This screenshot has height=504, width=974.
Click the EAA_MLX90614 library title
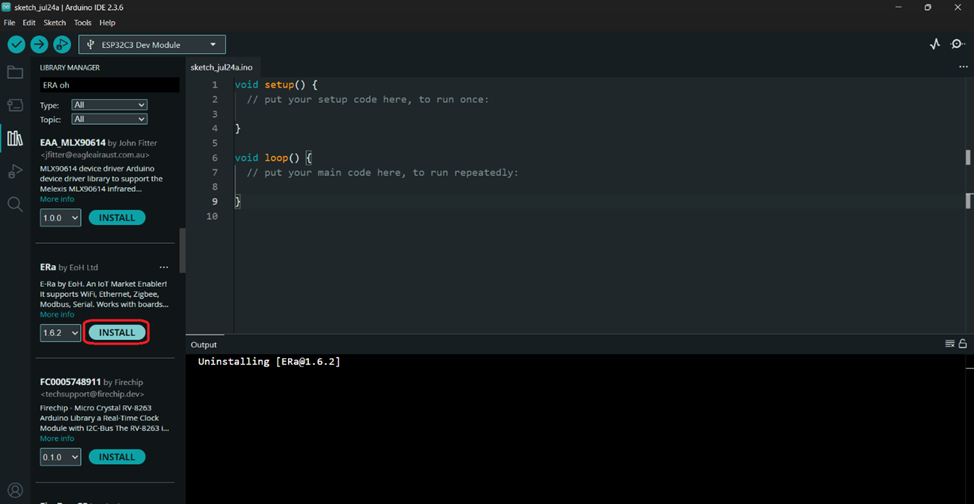73,142
